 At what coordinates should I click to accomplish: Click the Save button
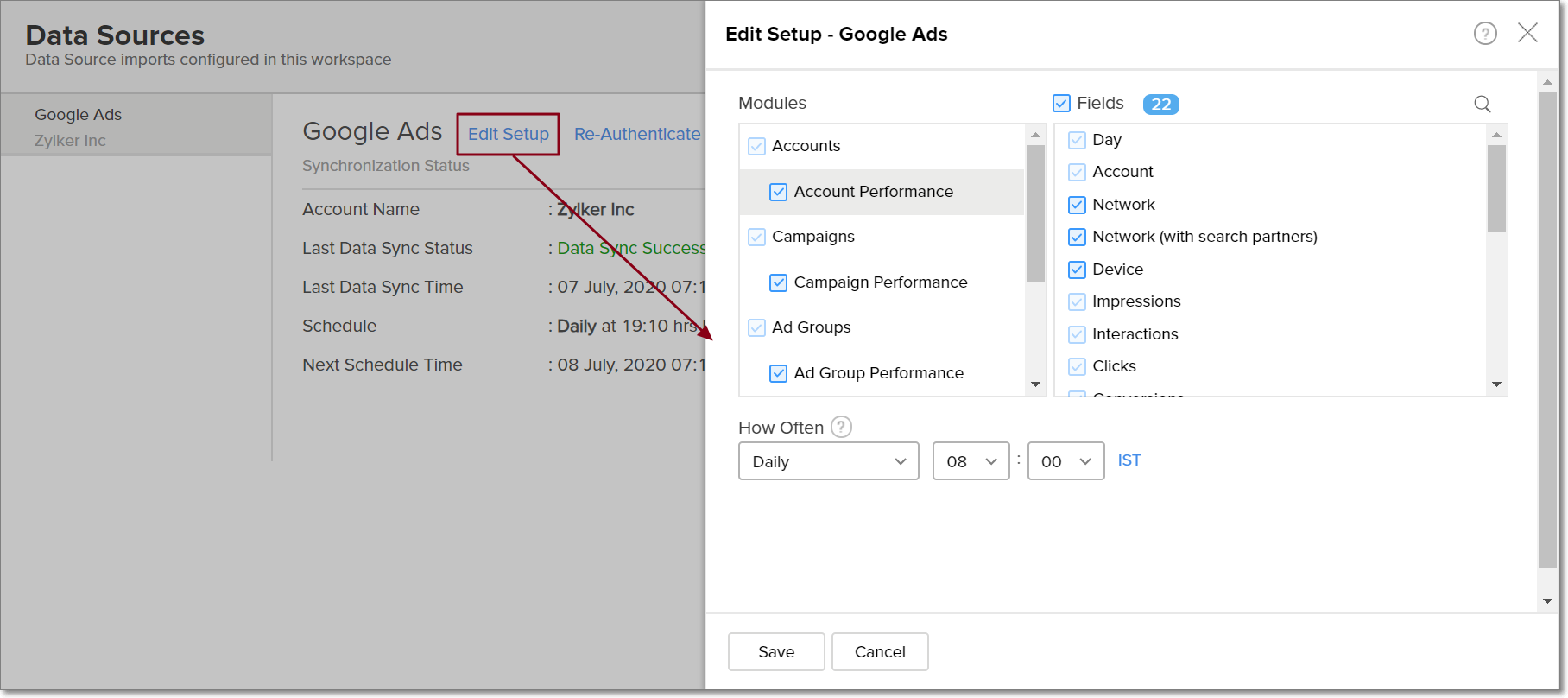pyautogui.click(x=775, y=651)
